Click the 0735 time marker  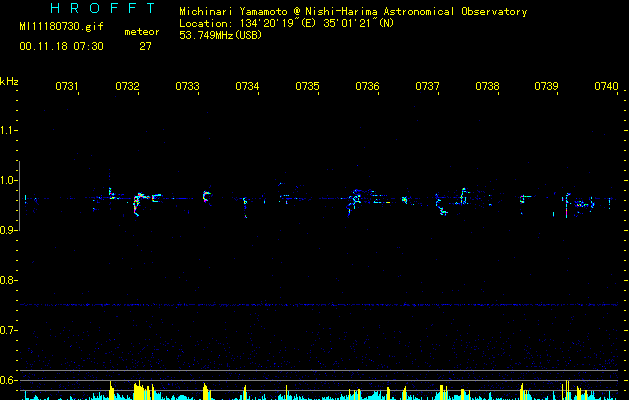[x=307, y=86]
